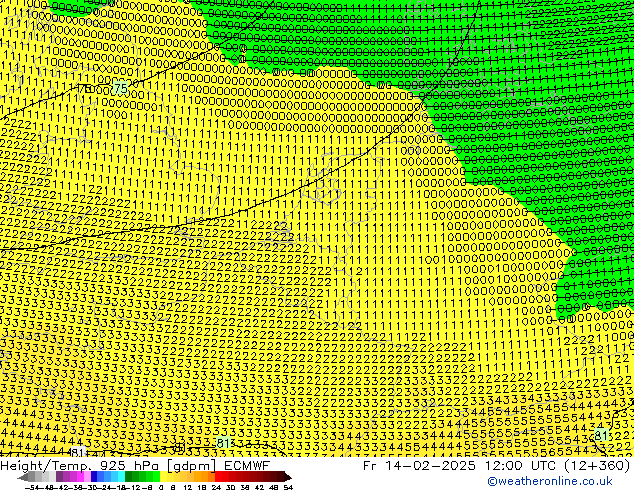The height and width of the screenshot is (490, 634).
Task: Click the 24 label on the legend scale
Action: (216, 487)
